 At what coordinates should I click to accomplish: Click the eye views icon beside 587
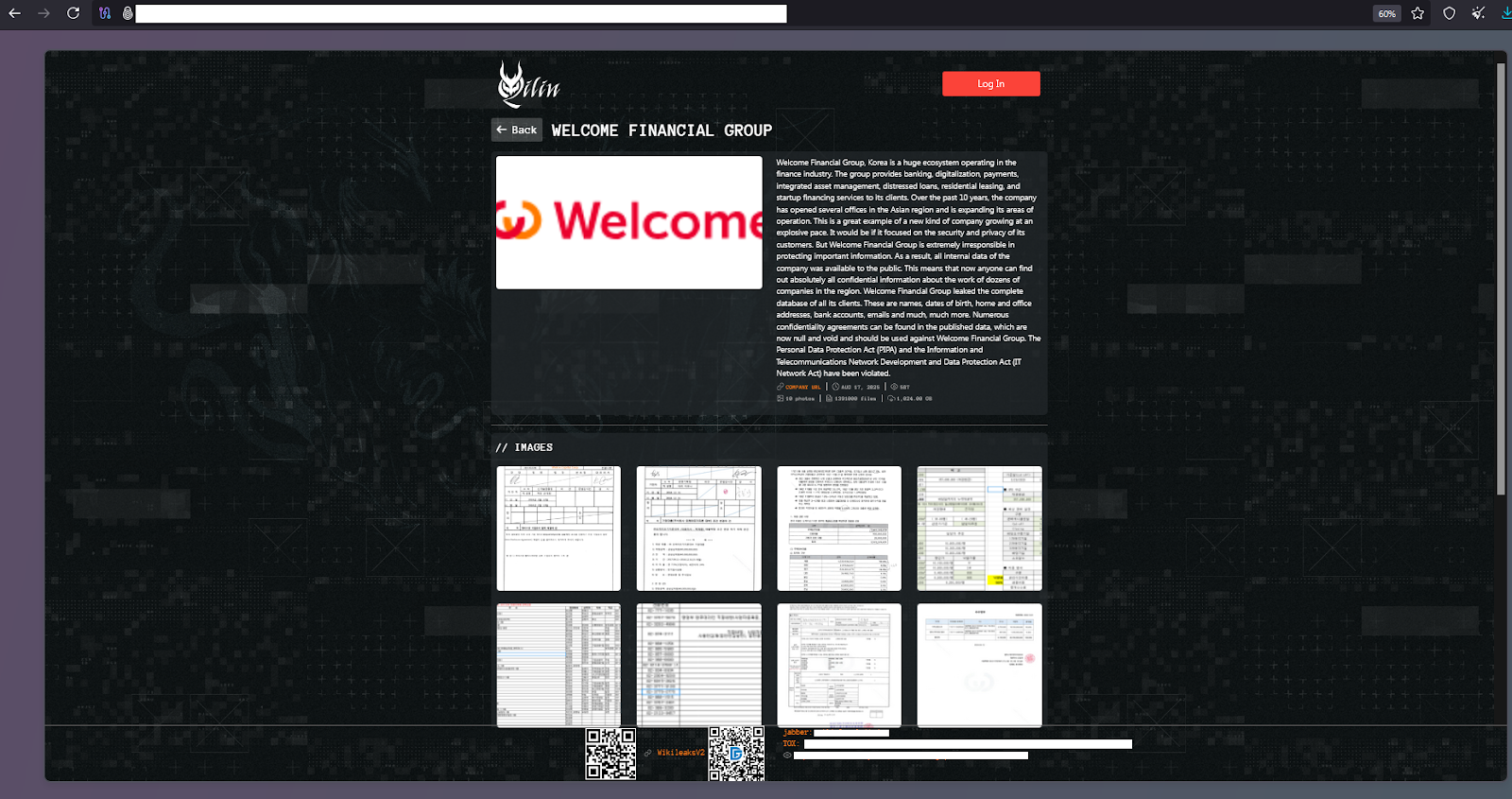pyautogui.click(x=894, y=387)
